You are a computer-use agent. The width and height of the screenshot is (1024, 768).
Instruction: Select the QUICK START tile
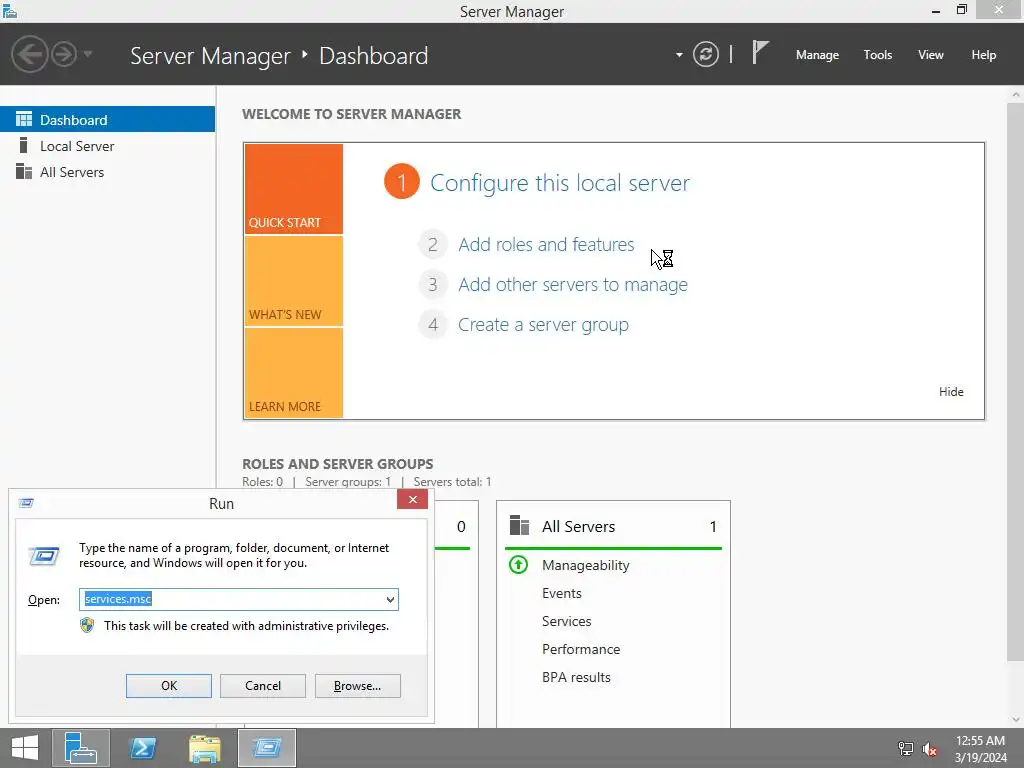pyautogui.click(x=294, y=189)
